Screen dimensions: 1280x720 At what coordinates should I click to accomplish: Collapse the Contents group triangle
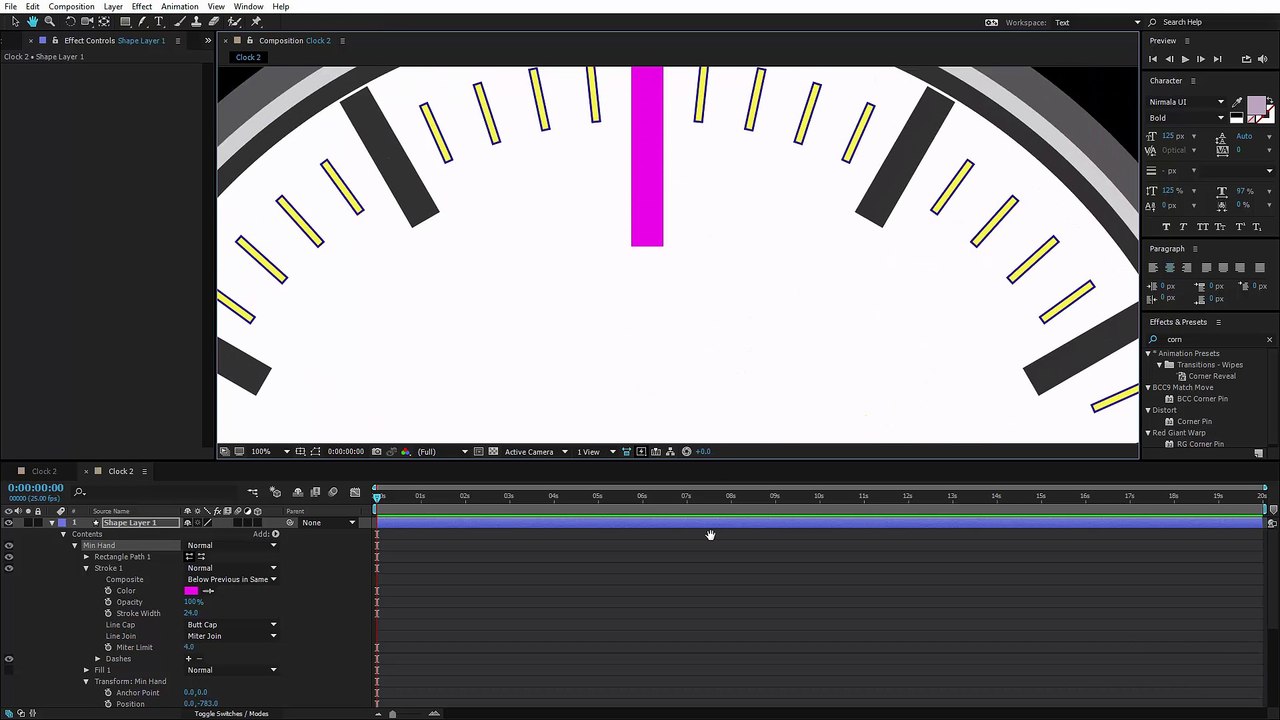tap(63, 534)
